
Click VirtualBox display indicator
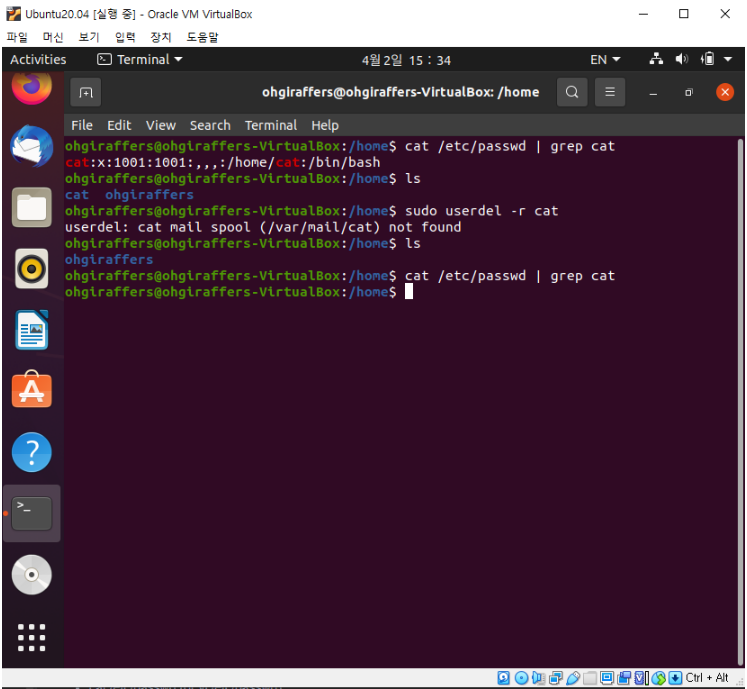607,678
